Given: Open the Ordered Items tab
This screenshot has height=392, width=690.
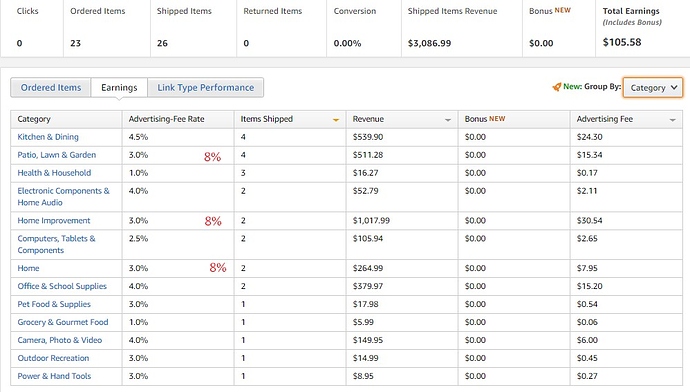Looking at the screenshot, I should tap(51, 88).
